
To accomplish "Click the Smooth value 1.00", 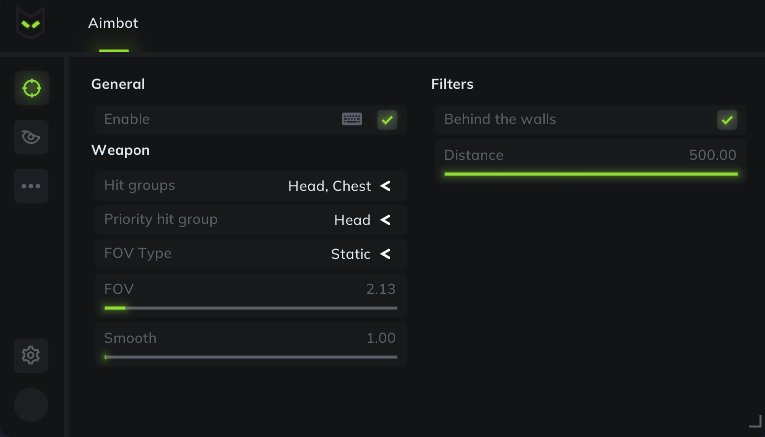I will click(380, 338).
